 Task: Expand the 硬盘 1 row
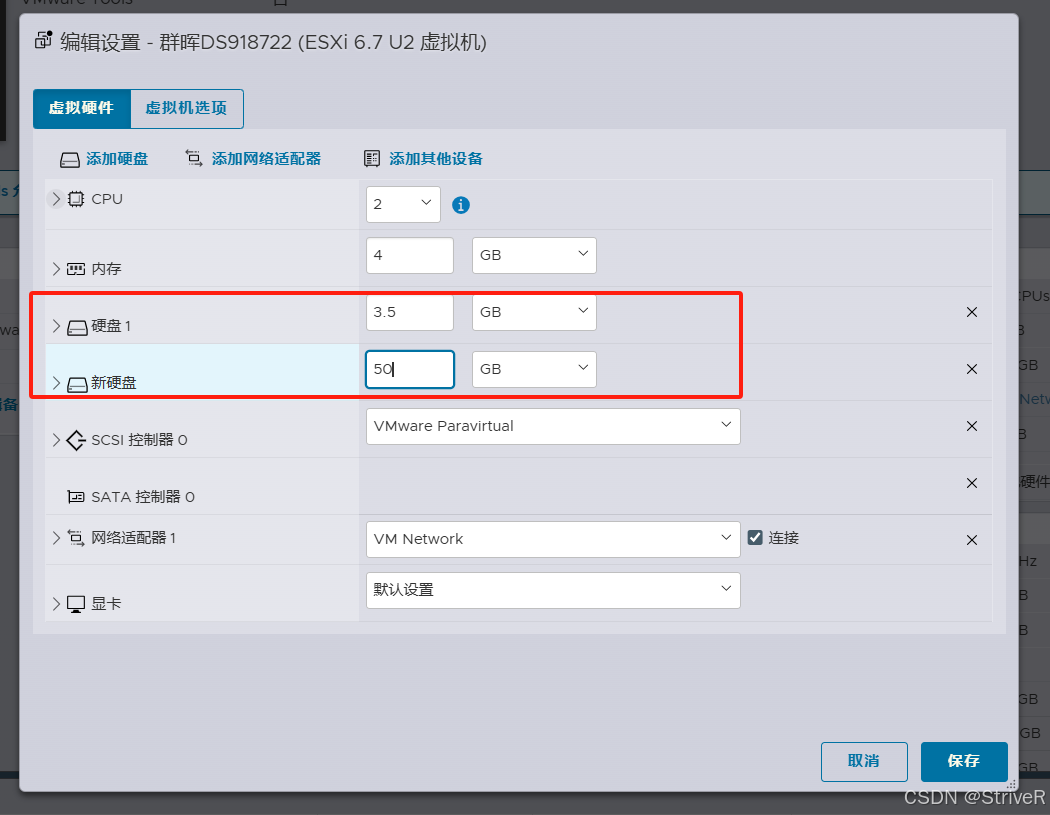(x=56, y=325)
